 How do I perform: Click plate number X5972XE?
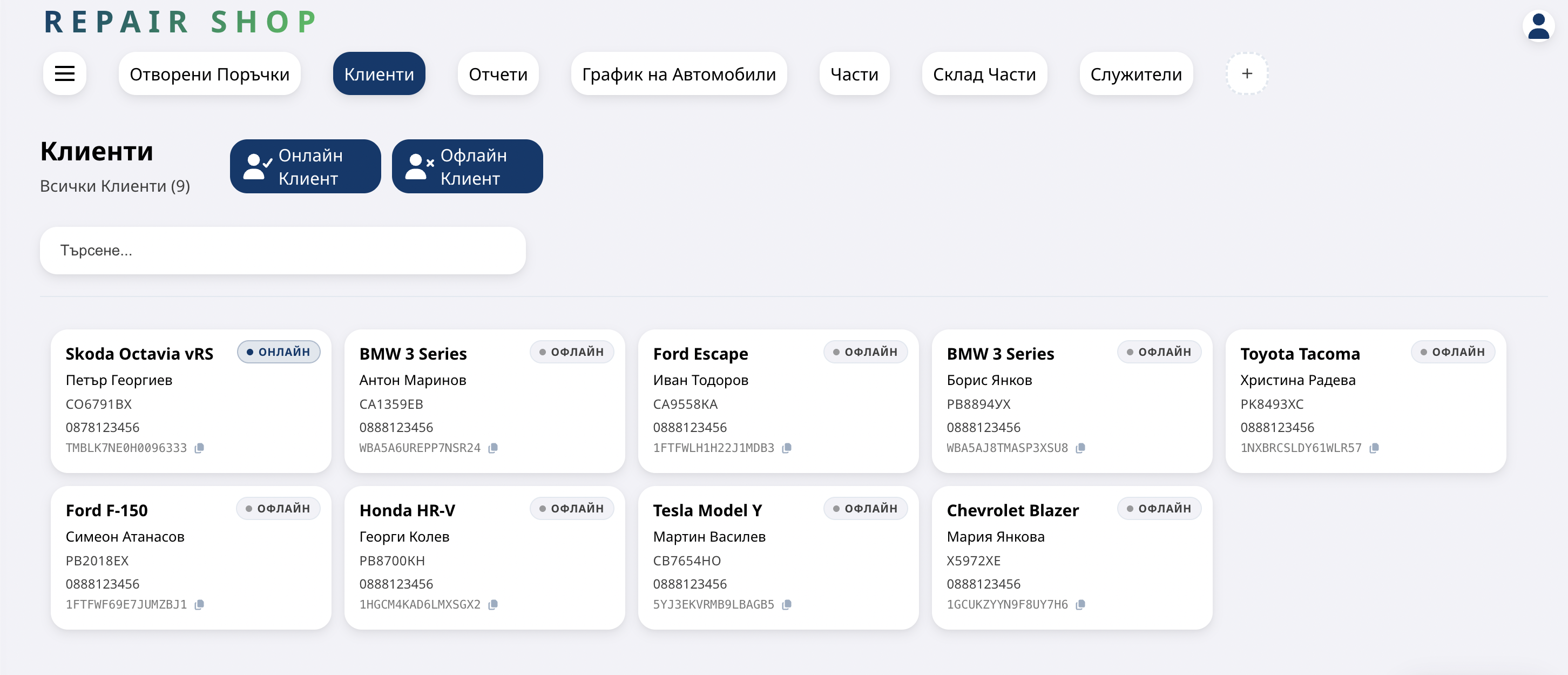click(974, 561)
